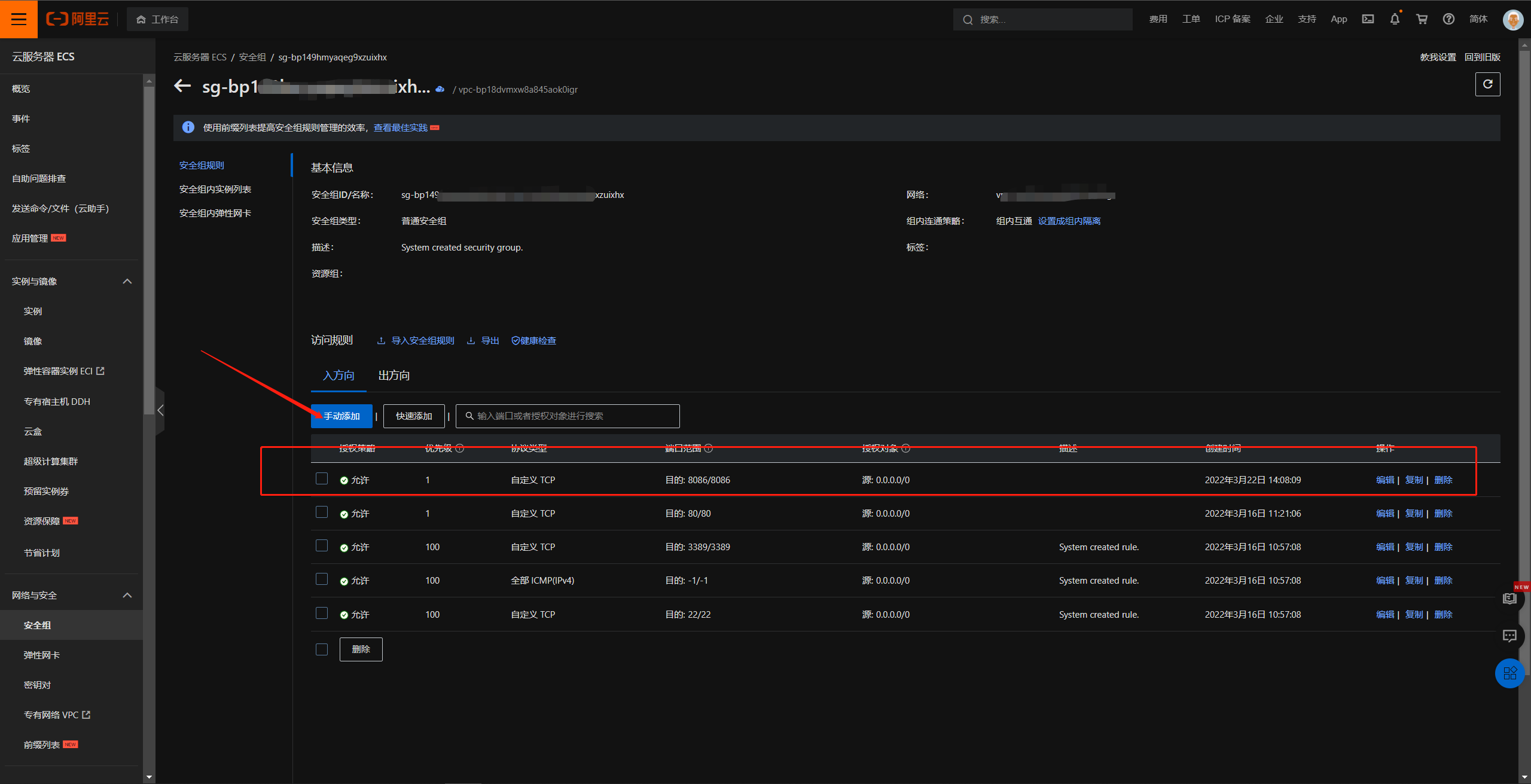This screenshot has height=784, width=1531.
Task: Open the notifications bell
Action: coord(1395,19)
